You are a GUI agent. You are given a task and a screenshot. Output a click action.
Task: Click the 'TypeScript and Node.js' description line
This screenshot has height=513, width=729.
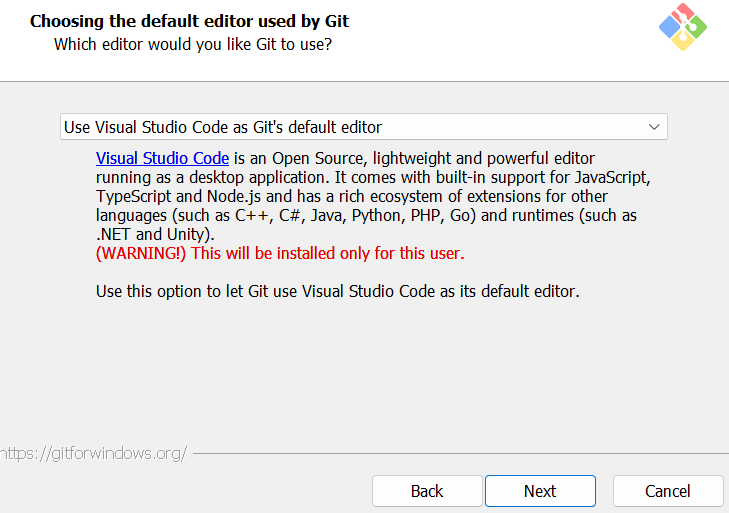180,196
